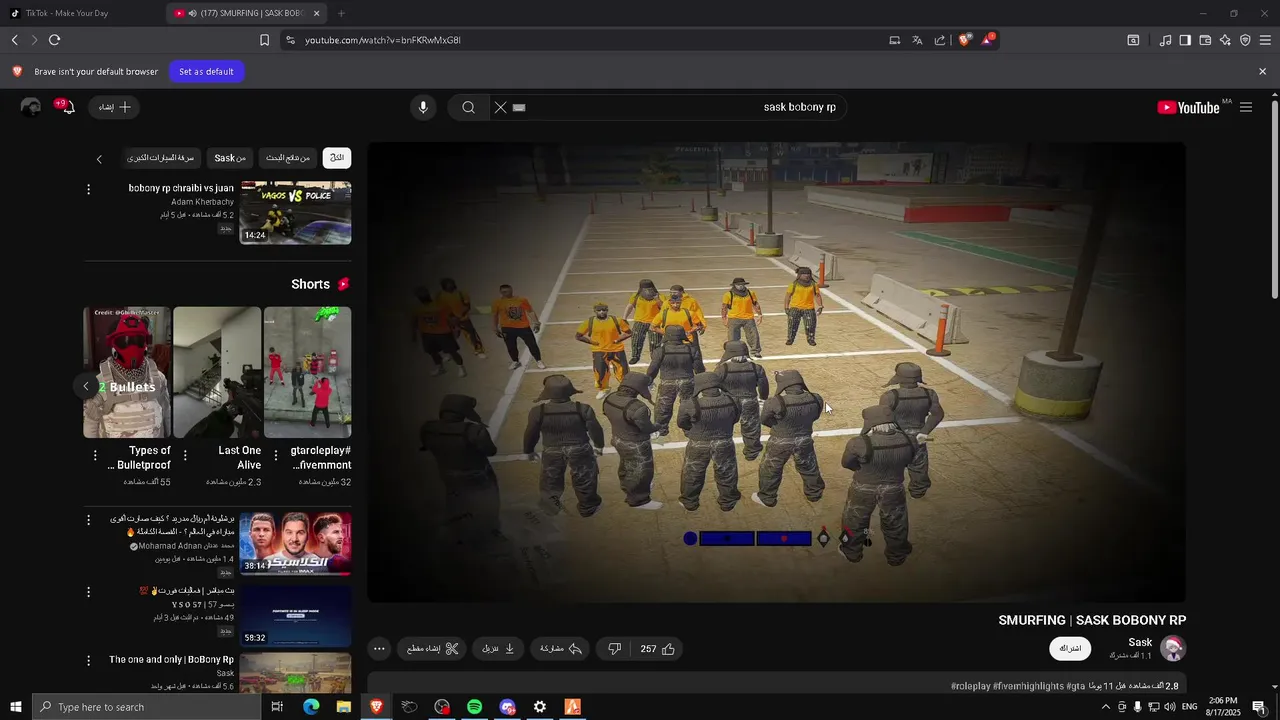Open Windows Start menu
The image size is (1280, 720).
(x=15, y=707)
